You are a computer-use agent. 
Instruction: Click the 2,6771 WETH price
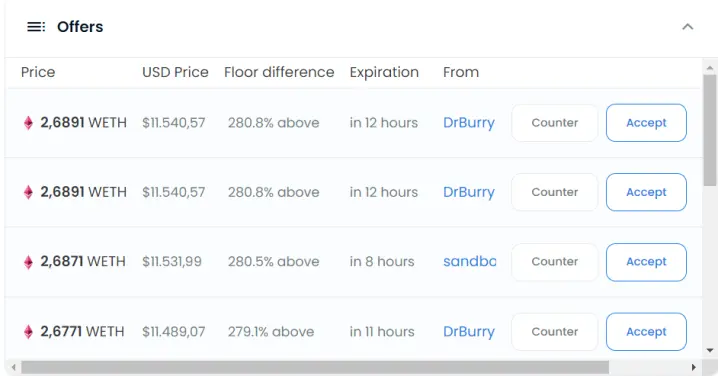tap(82, 332)
